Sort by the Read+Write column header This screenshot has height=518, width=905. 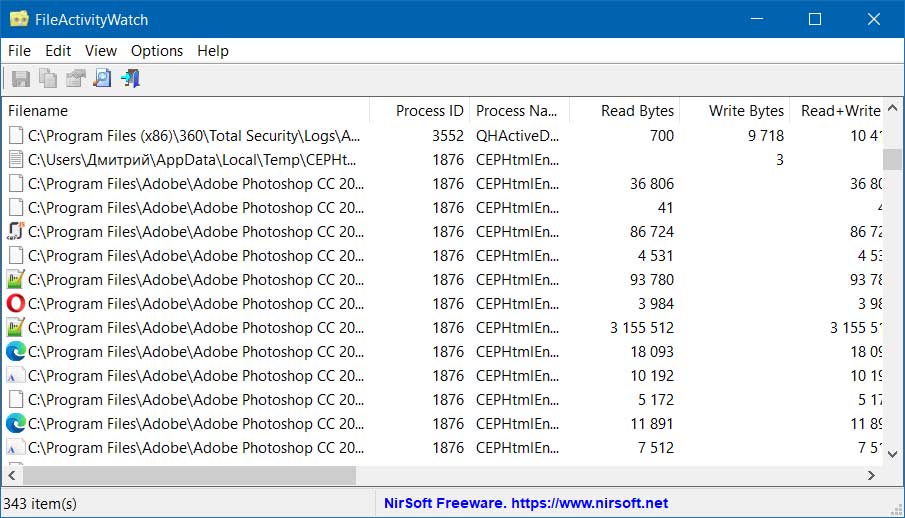(836, 111)
